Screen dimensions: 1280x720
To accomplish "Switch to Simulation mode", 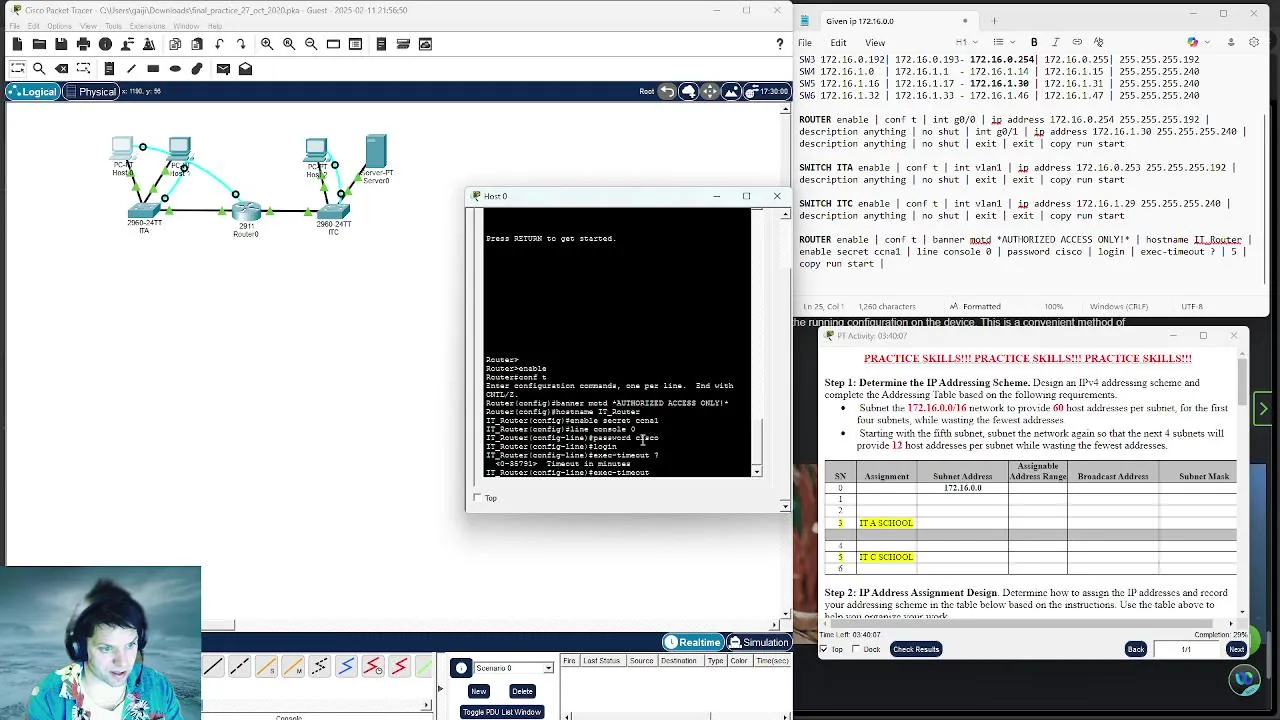I will pyautogui.click(x=759, y=642).
